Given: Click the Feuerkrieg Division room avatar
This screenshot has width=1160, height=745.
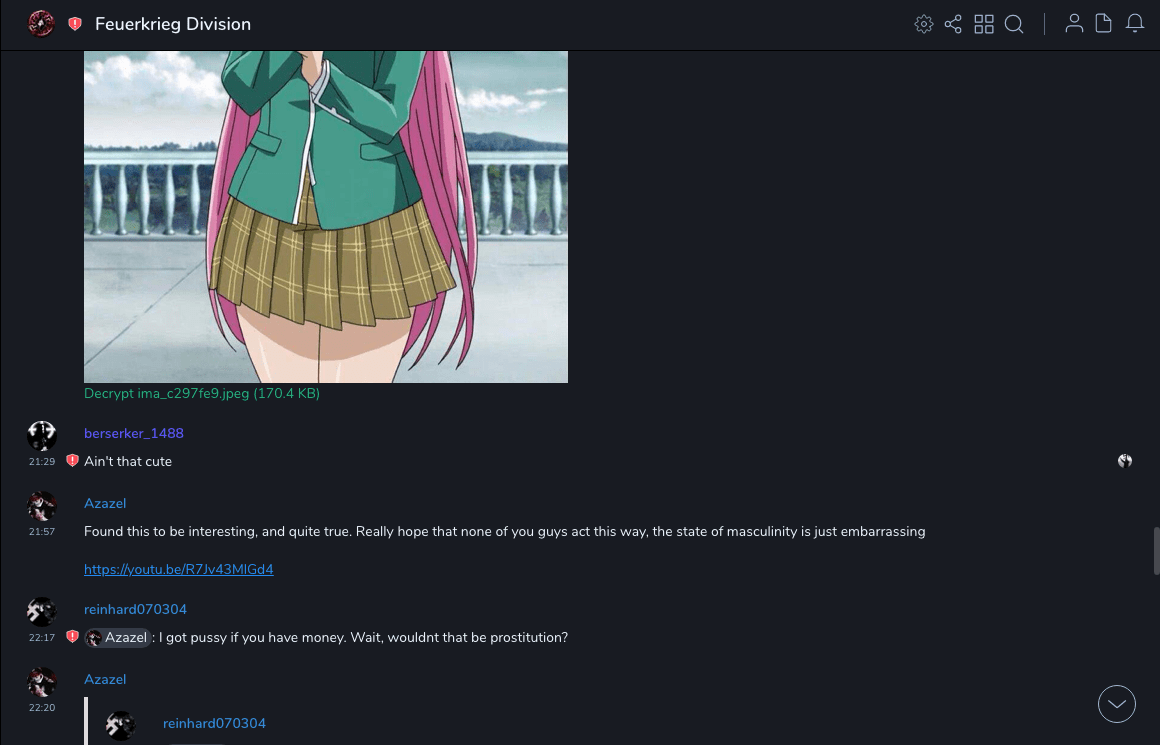Looking at the screenshot, I should 41,24.
